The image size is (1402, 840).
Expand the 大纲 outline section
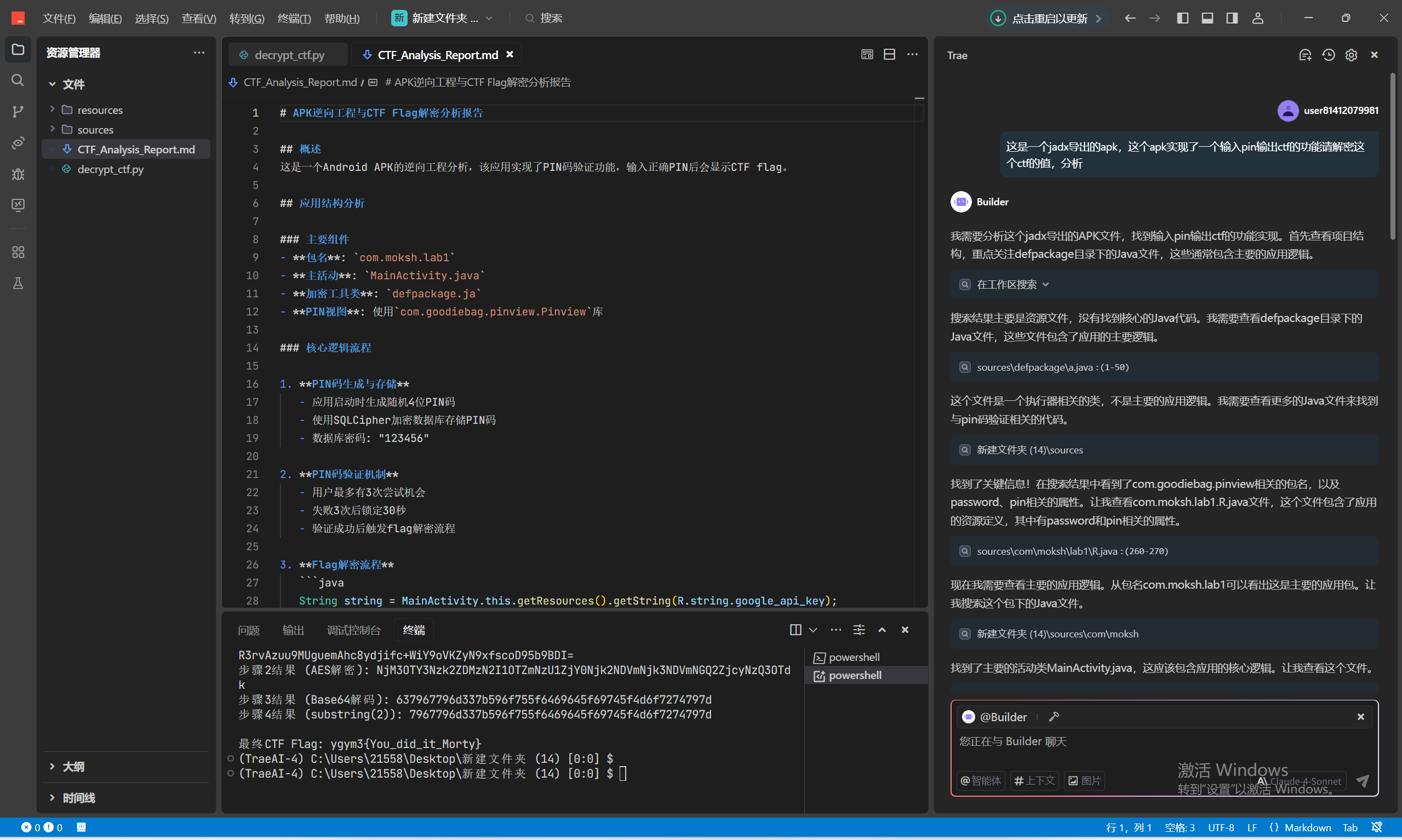point(73,767)
